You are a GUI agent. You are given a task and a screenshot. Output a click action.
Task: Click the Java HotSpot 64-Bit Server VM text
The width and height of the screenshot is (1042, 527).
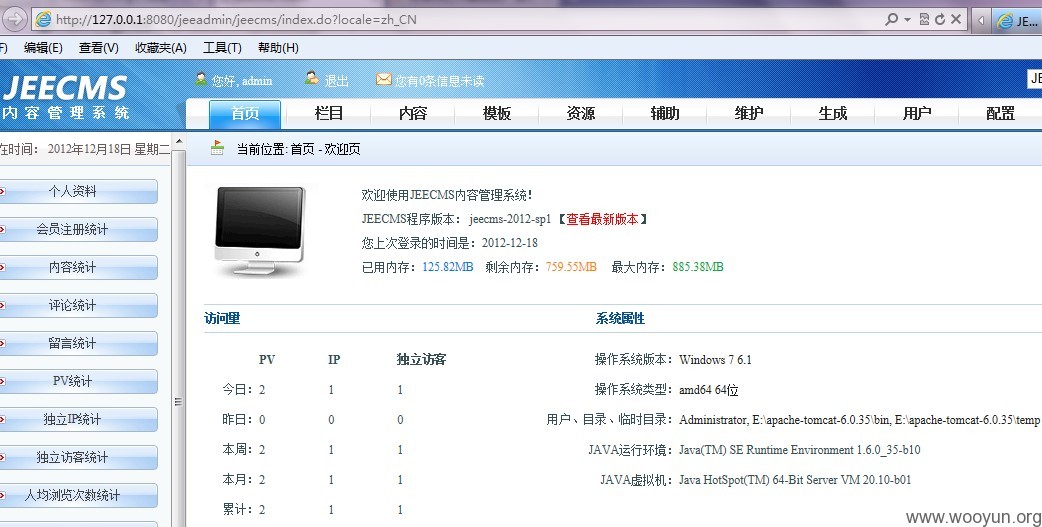click(x=795, y=480)
